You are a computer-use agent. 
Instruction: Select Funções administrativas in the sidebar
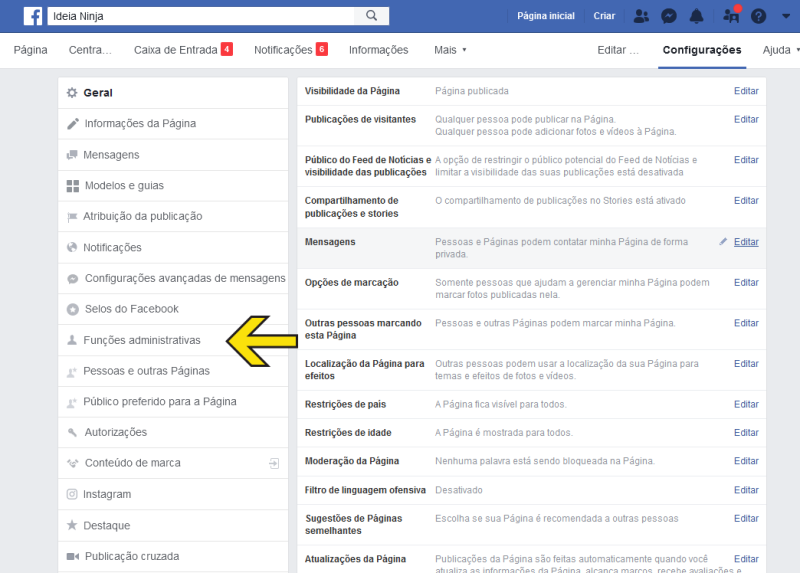[x=141, y=340]
